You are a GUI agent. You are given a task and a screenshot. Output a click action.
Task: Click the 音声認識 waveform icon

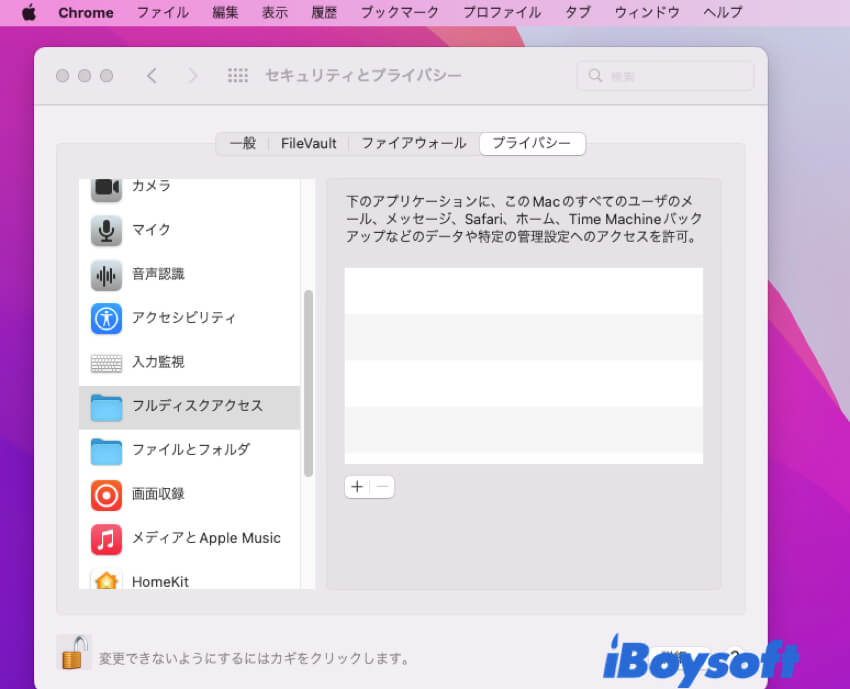106,275
